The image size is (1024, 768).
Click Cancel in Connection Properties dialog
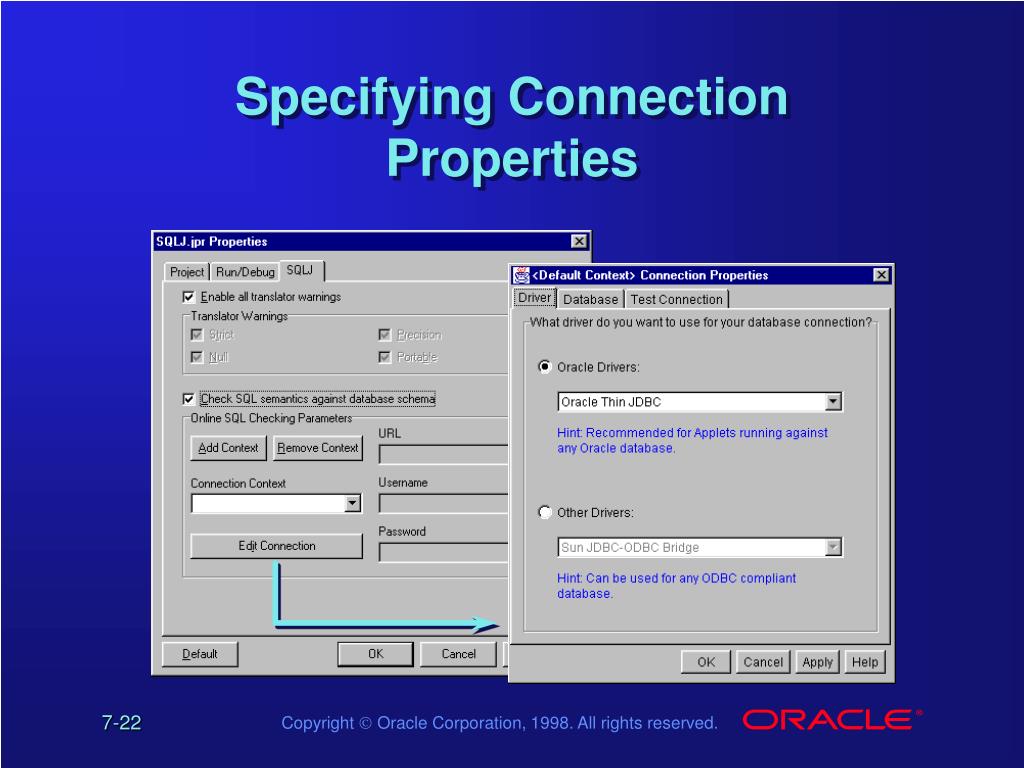[x=763, y=662]
